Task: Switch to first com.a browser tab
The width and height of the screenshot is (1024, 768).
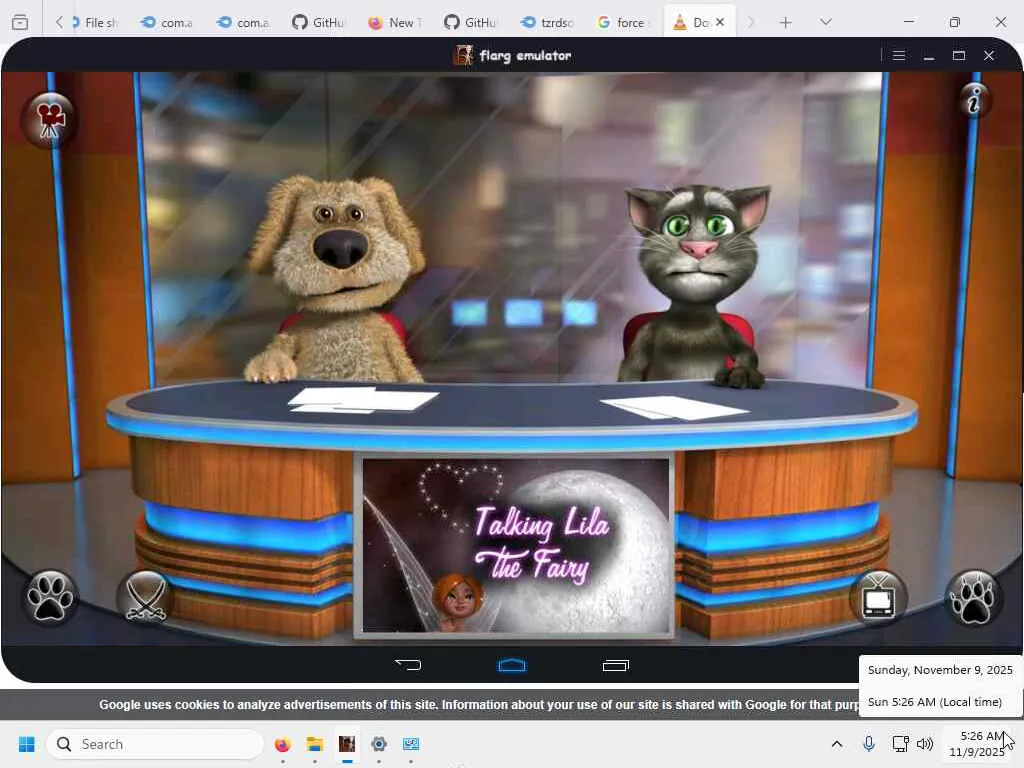Action: (167, 22)
